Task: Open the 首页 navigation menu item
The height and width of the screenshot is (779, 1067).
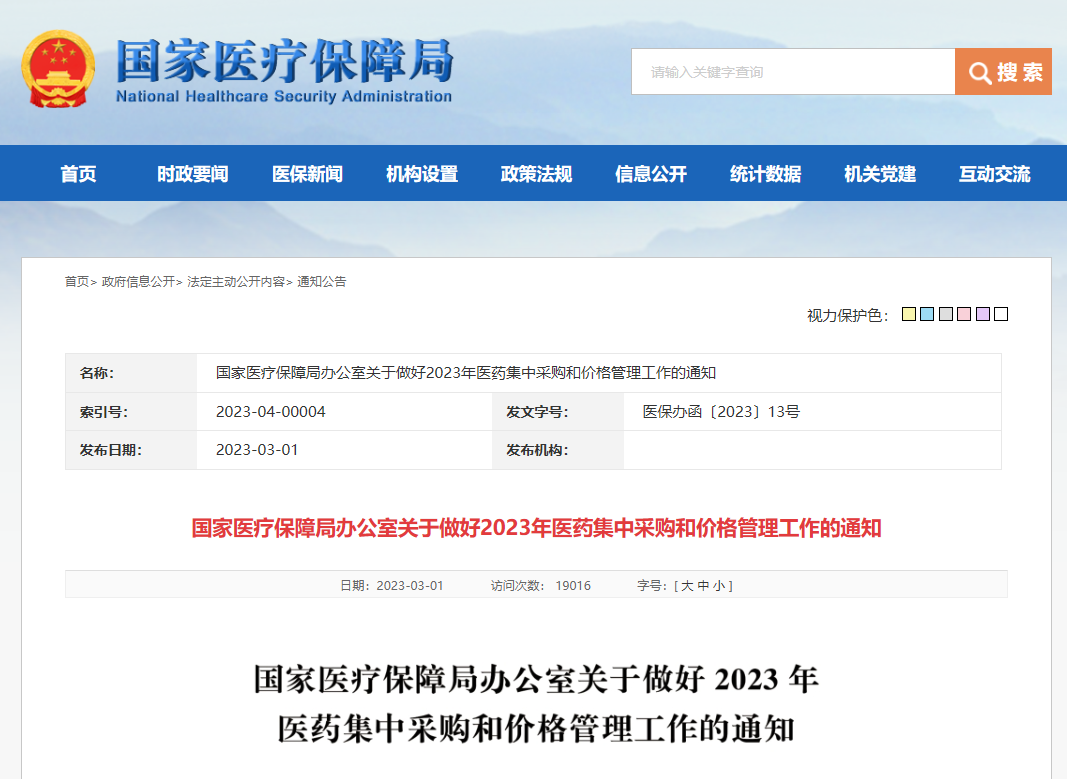Action: click(x=78, y=173)
